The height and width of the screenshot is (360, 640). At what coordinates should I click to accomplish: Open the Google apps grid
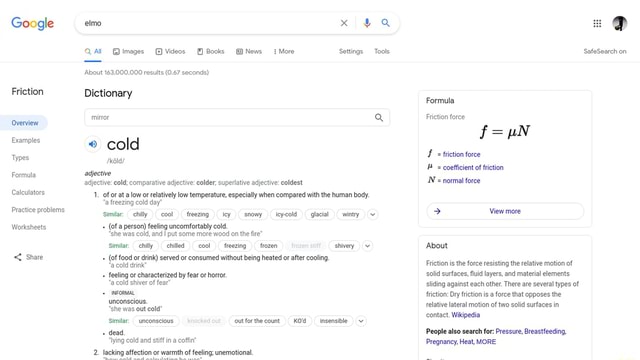click(x=597, y=23)
